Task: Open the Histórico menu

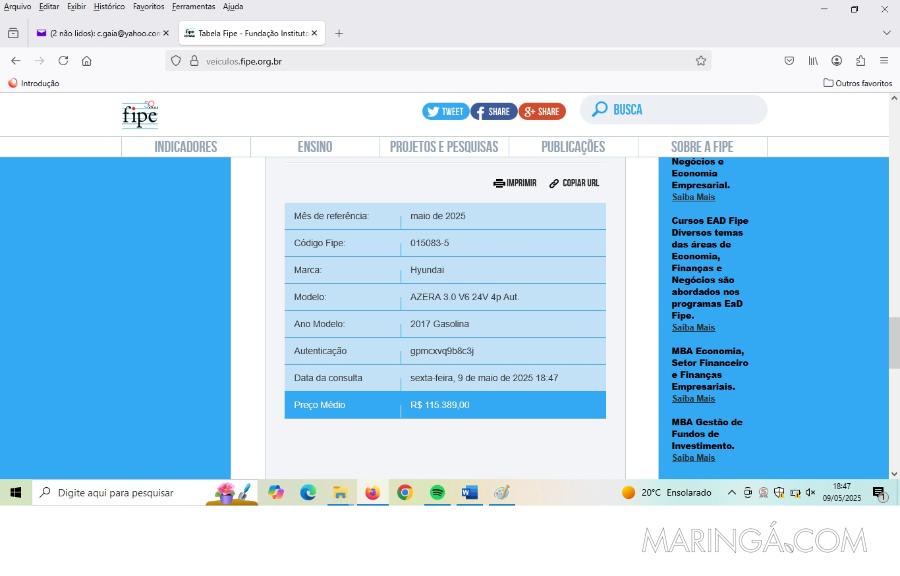Action: 109,7
